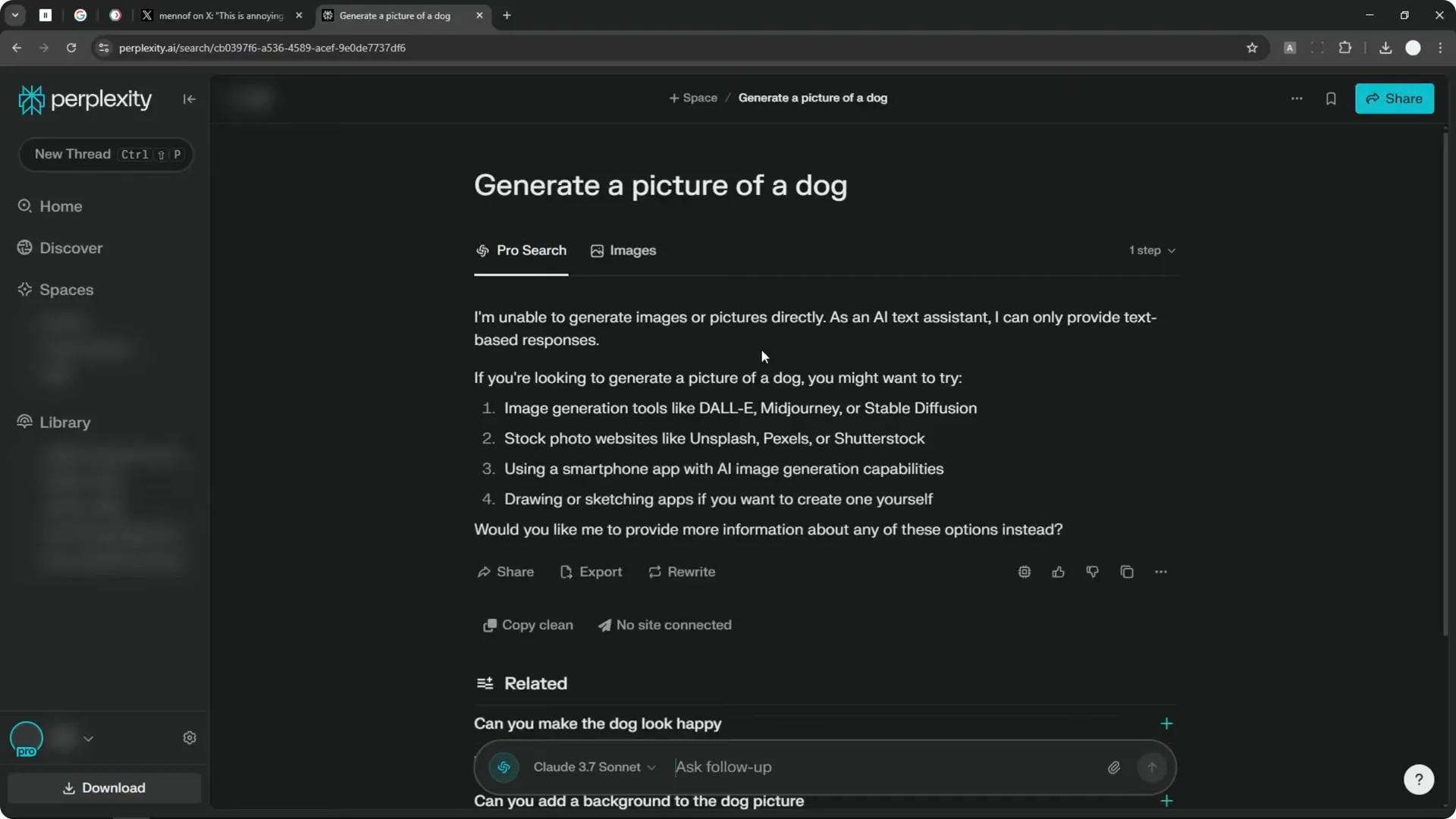Open the user menu chevron near the avatar

click(x=89, y=739)
